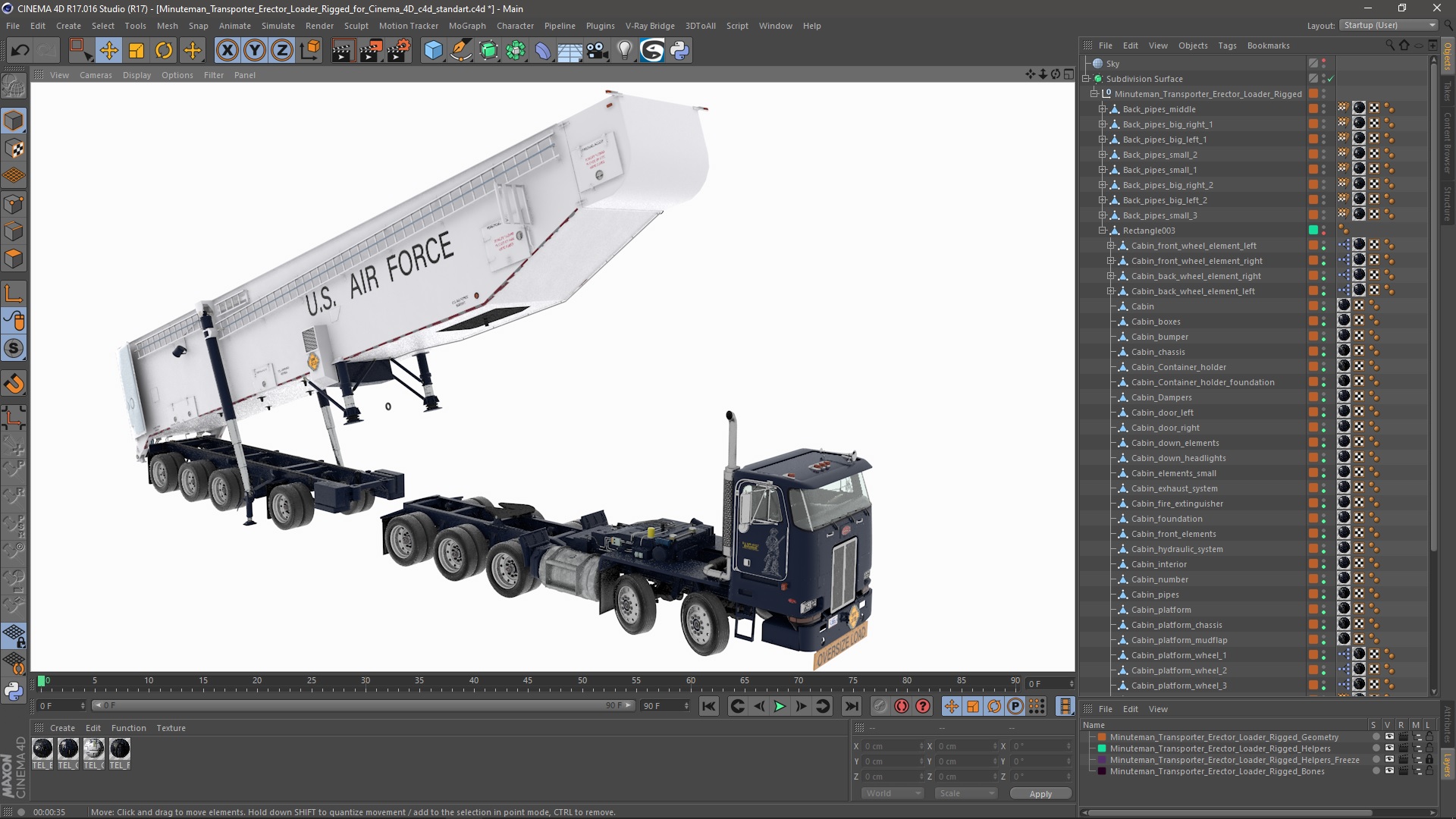Enable Texture mode in left palette
The height and width of the screenshot is (819, 1456).
(14, 149)
